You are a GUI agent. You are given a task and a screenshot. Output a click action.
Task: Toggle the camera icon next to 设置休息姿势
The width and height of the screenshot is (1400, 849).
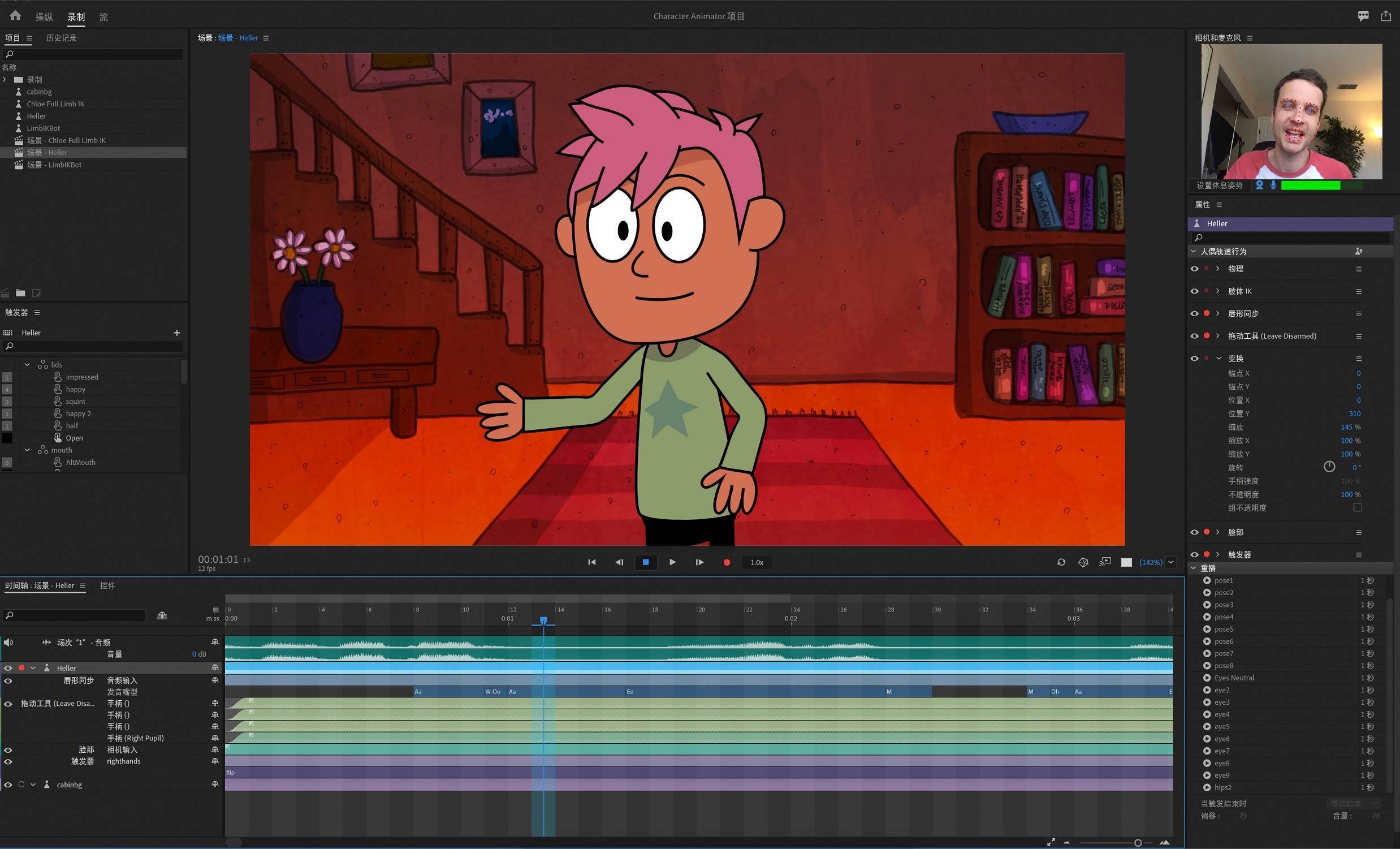pyautogui.click(x=1260, y=186)
